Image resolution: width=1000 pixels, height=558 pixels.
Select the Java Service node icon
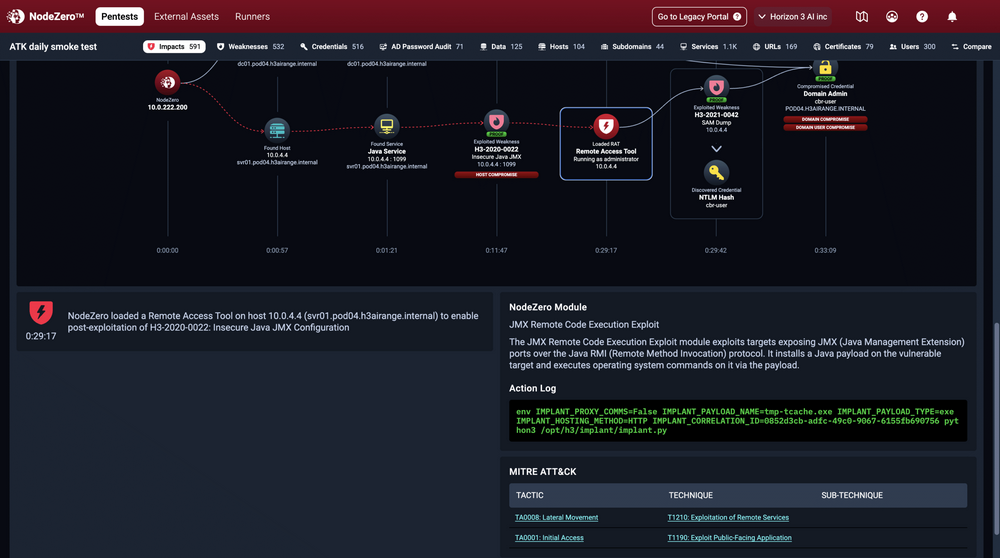[386, 125]
